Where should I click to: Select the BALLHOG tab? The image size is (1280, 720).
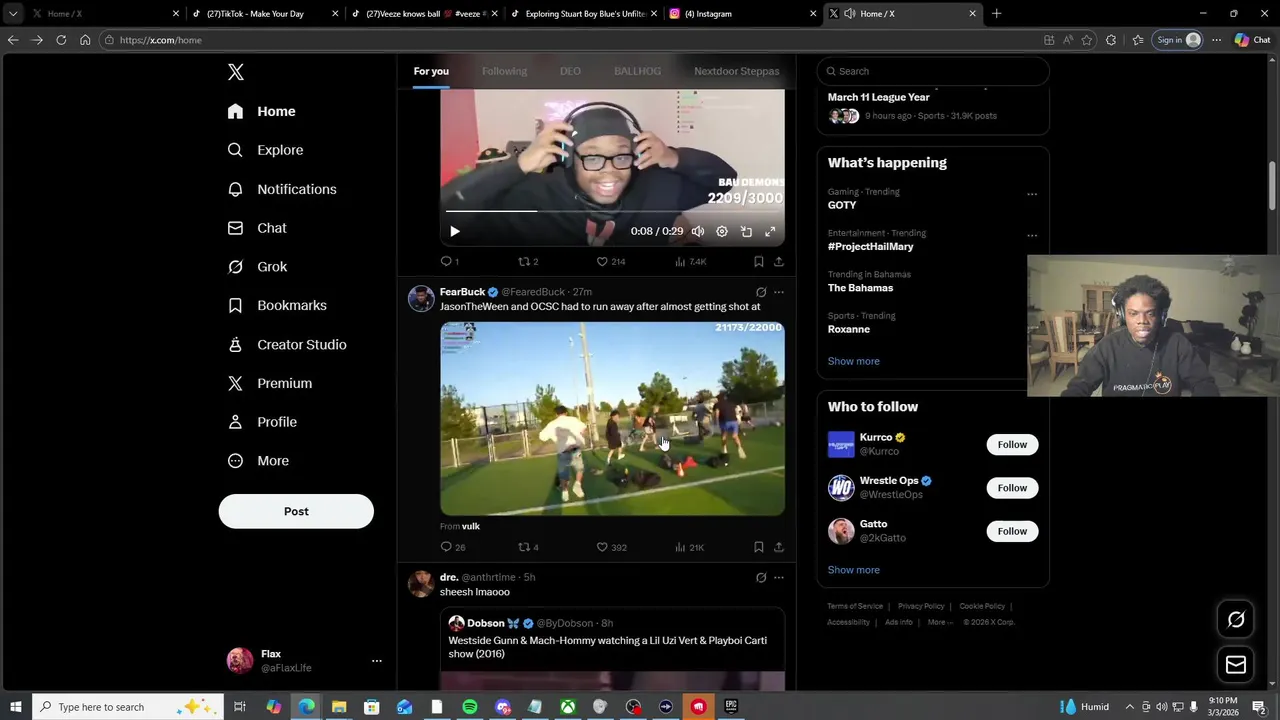pos(637,71)
